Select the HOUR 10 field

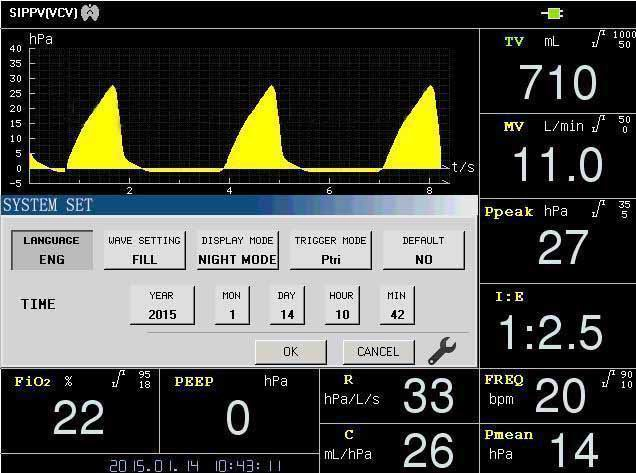pyautogui.click(x=342, y=305)
